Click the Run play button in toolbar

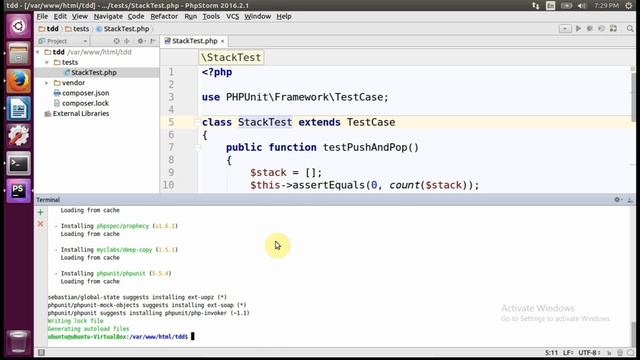tap(578, 29)
